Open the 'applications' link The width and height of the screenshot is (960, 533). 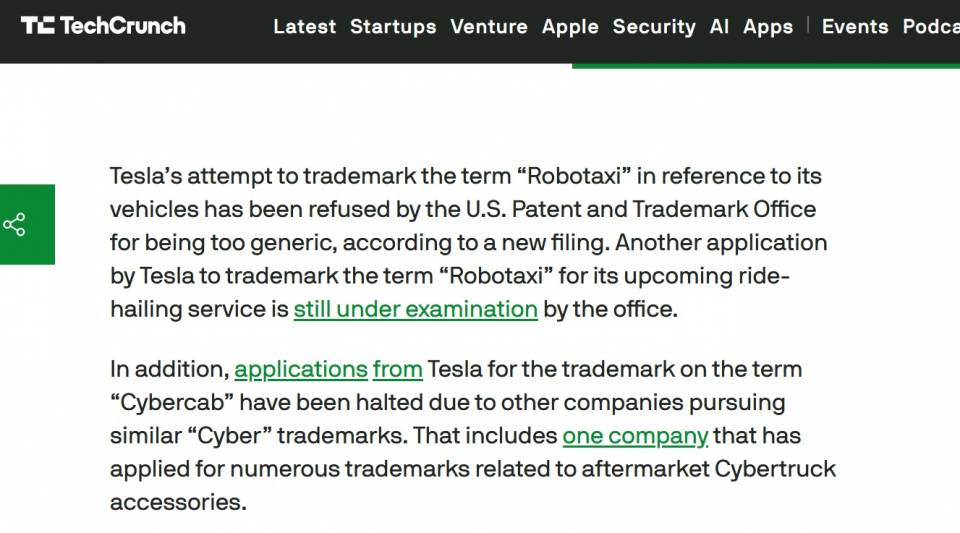(301, 370)
